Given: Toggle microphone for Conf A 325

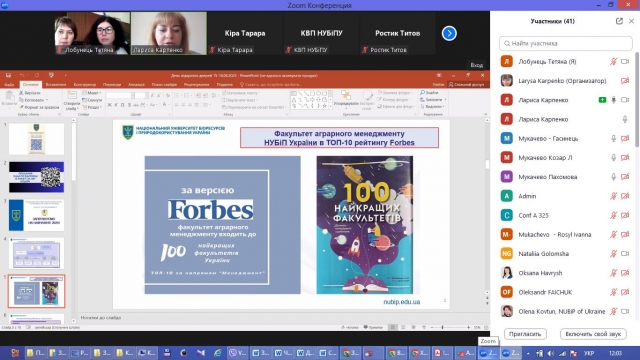Looking at the screenshot, I should point(613,216).
